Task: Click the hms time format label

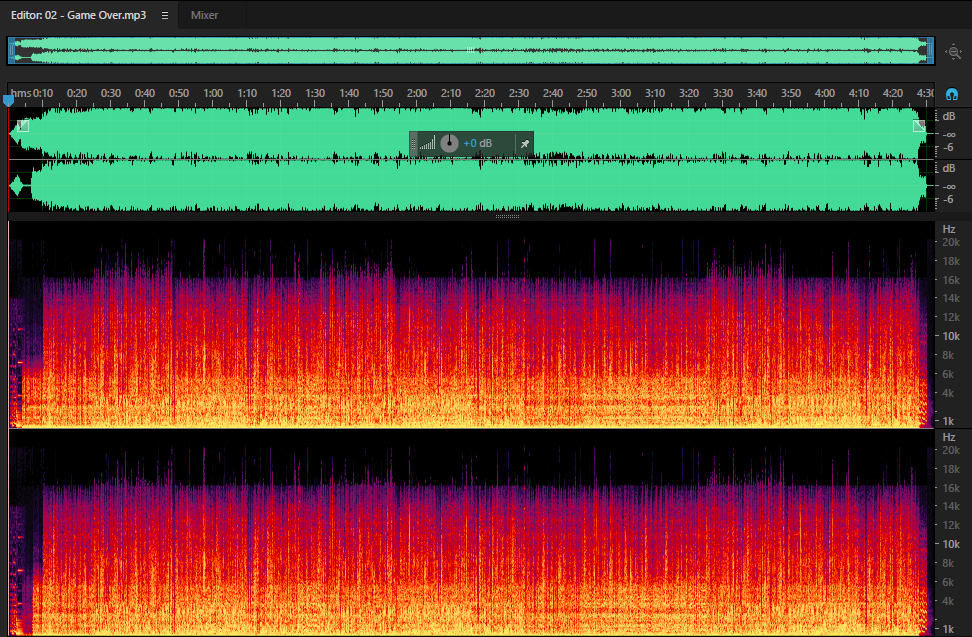Action: [20, 93]
